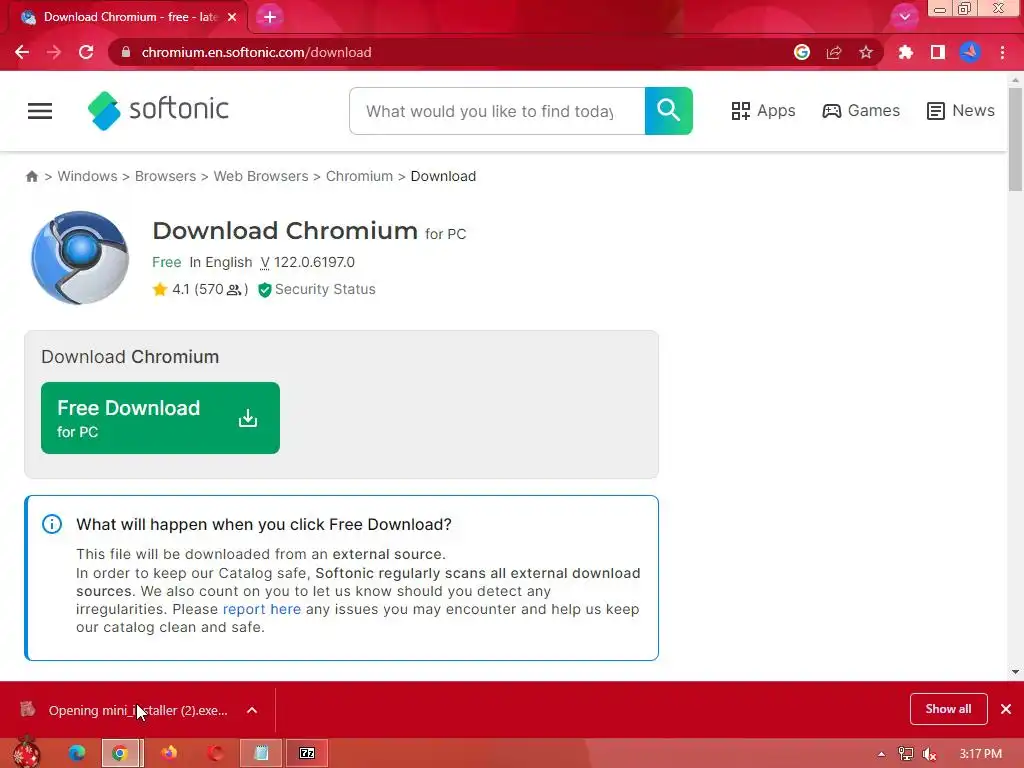
Task: Click the Chromium app logo image
Action: coord(80,257)
